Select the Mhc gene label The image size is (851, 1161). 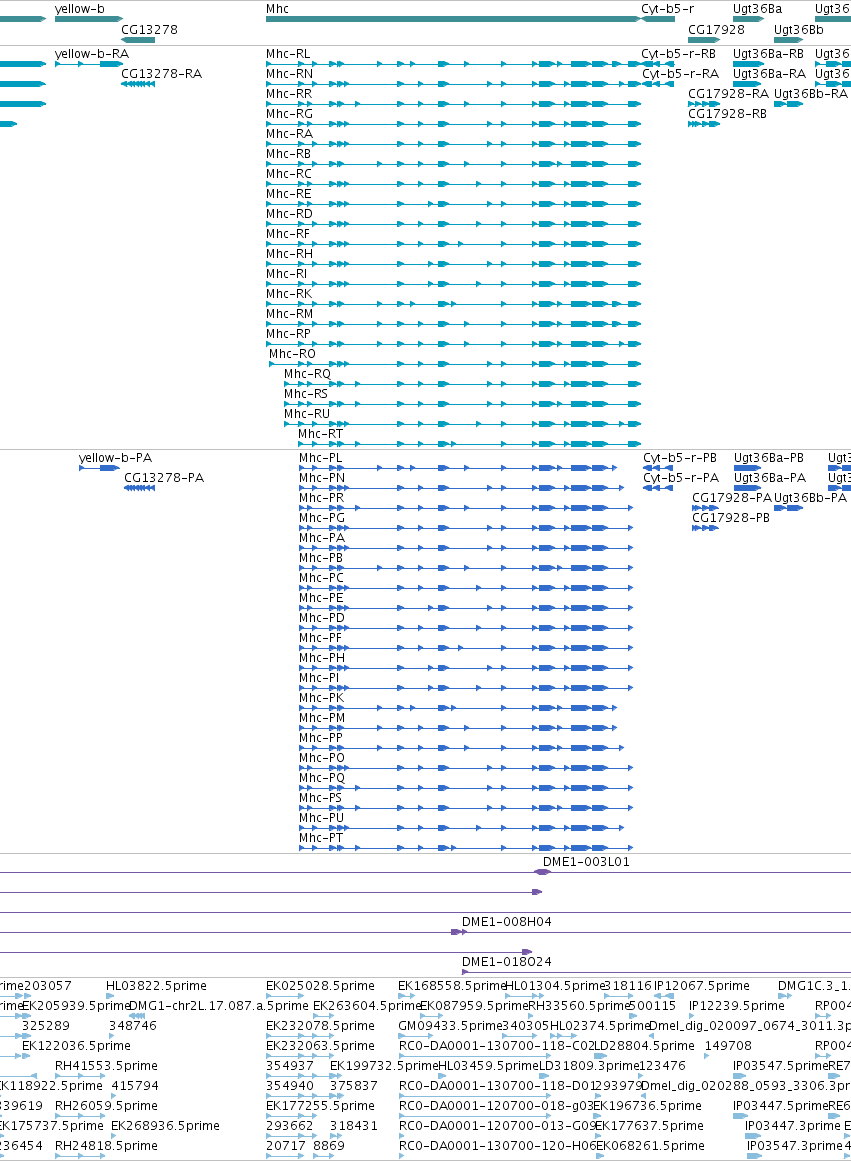click(x=277, y=9)
